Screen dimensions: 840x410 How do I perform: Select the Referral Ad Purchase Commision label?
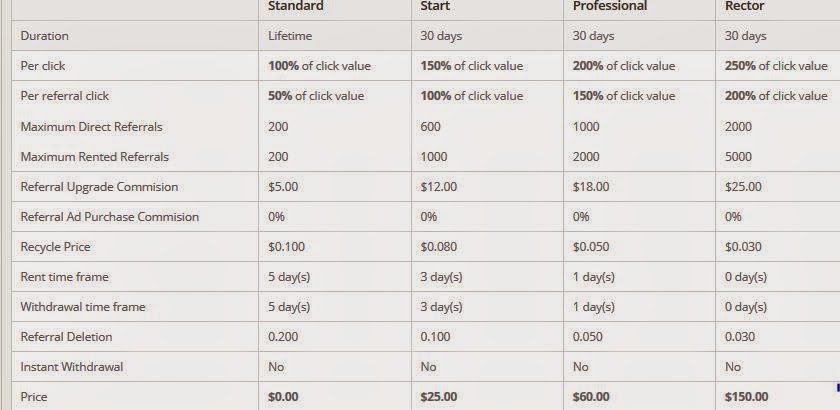click(109, 217)
